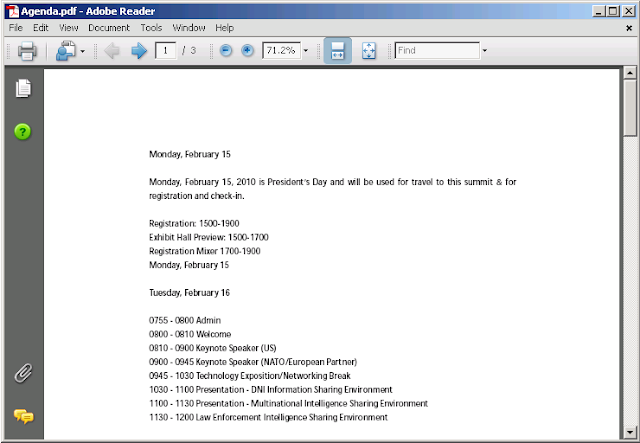Image resolution: width=640 pixels, height=443 pixels.
Task: Open the Attachments paperclip panel
Action: (x=23, y=373)
